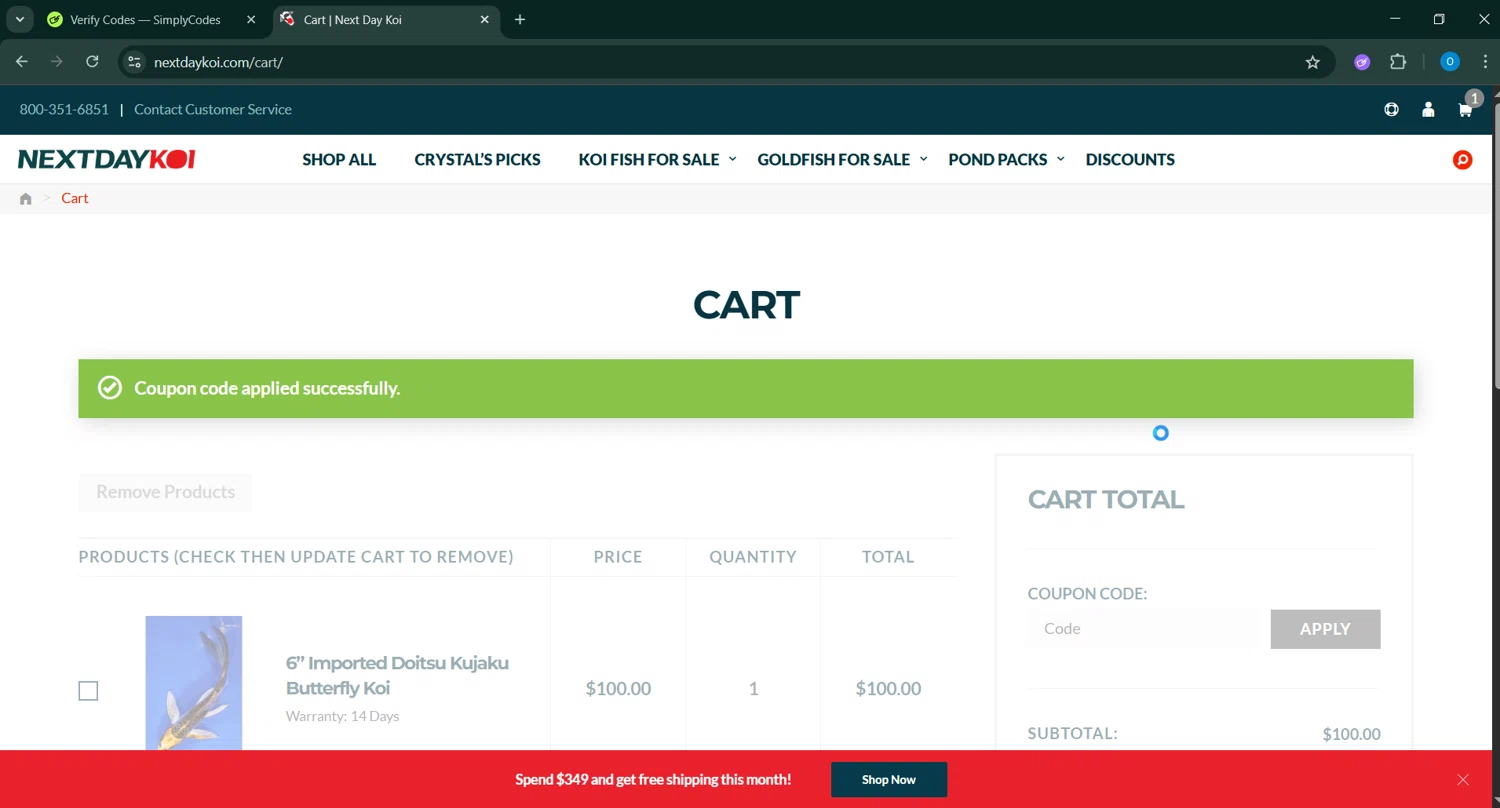Screen dimensions: 1500x808
Task: Open the tab search dropdown arrow
Action: pyautogui.click(x=19, y=19)
